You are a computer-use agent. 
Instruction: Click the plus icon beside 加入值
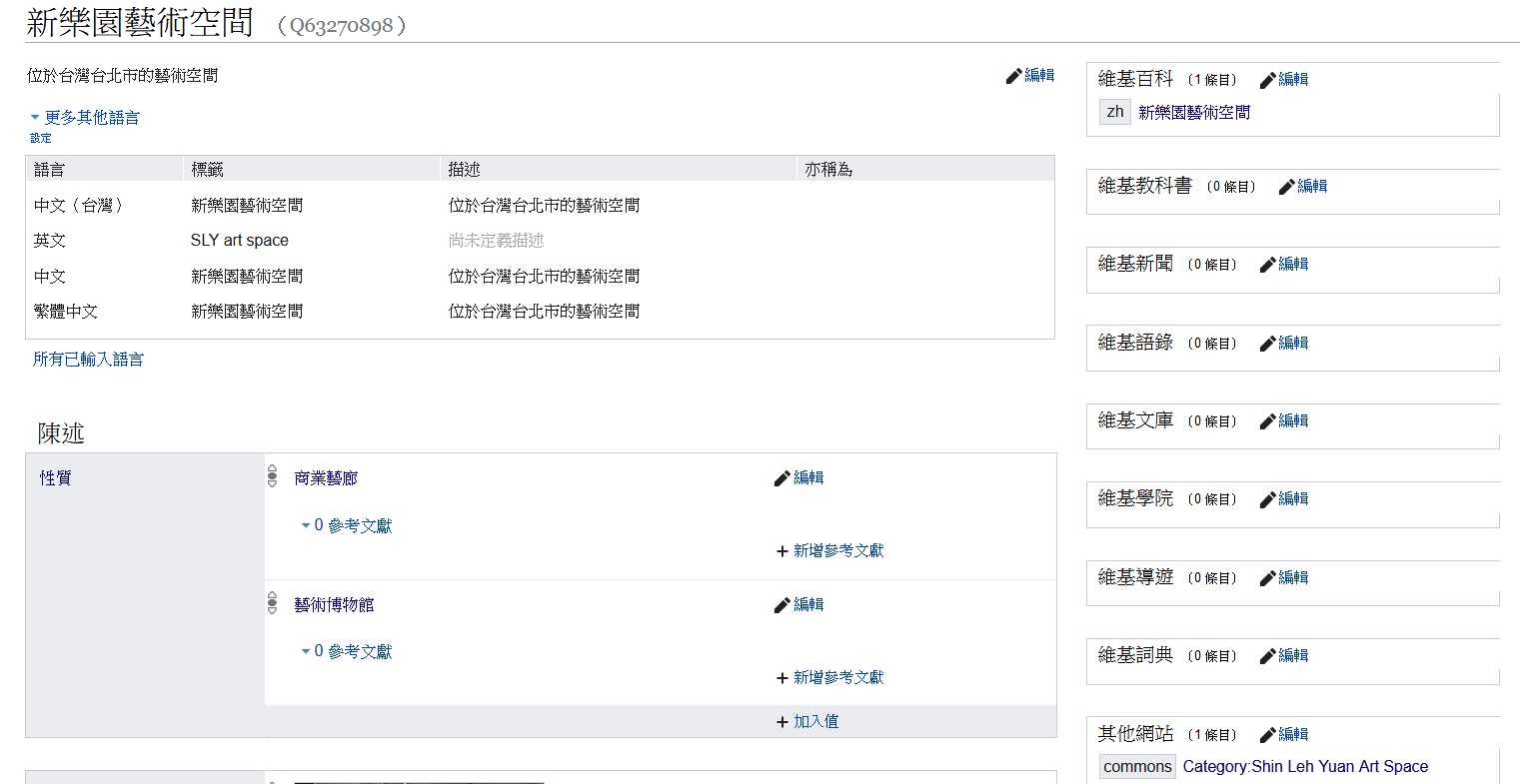pyautogui.click(x=782, y=722)
